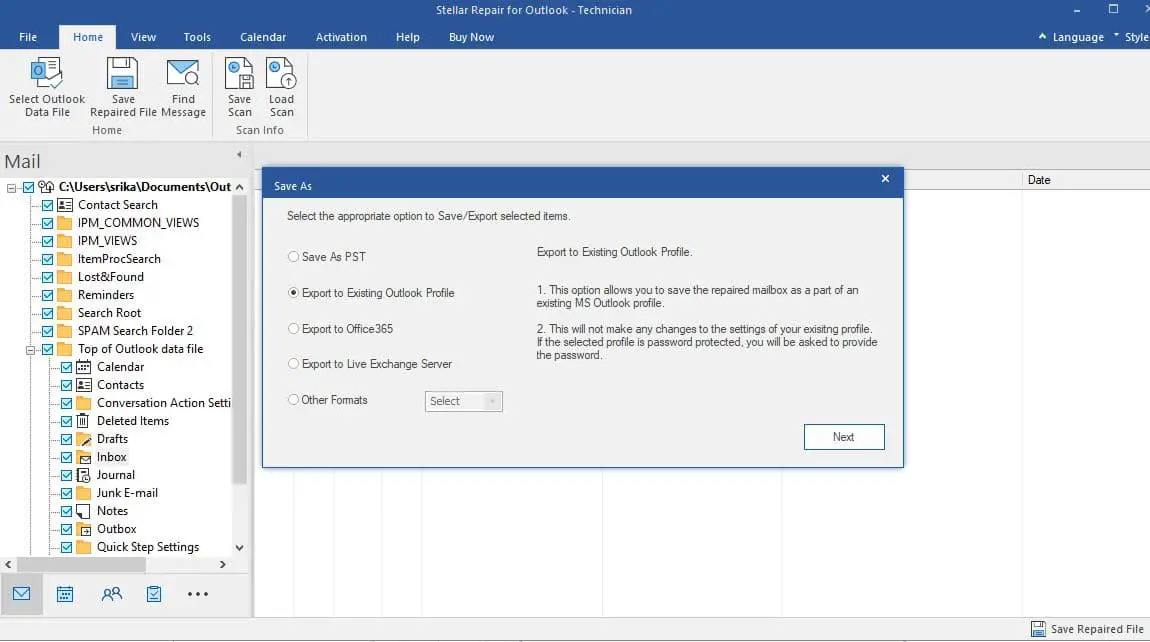Image resolution: width=1150 pixels, height=642 pixels.
Task: Open Tasks icon in bottom bar
Action: (154, 594)
